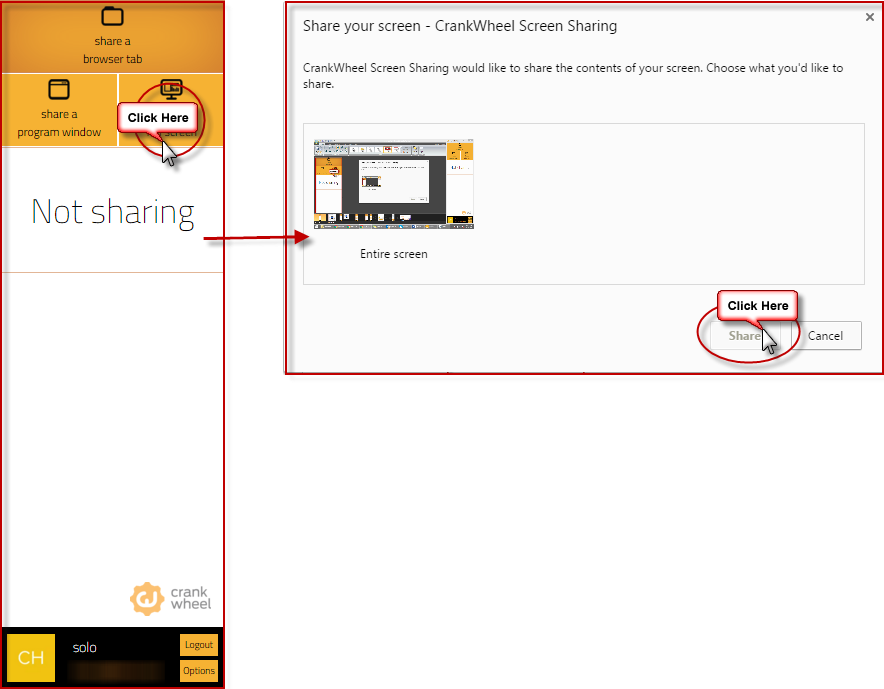This screenshot has height=689, width=884.
Task: Click the Entire screen label
Action: (394, 254)
